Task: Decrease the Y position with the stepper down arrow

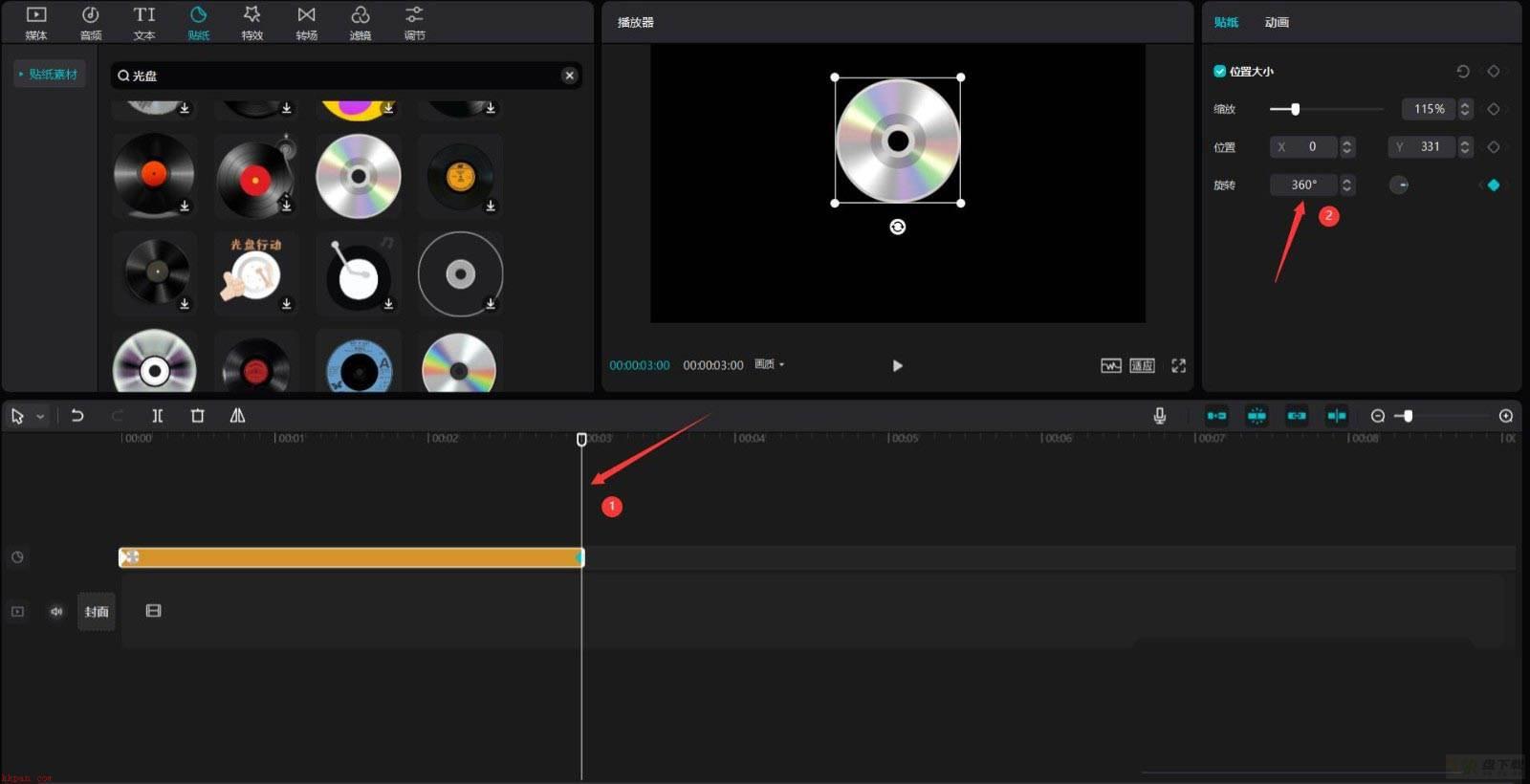Action: tap(1464, 151)
